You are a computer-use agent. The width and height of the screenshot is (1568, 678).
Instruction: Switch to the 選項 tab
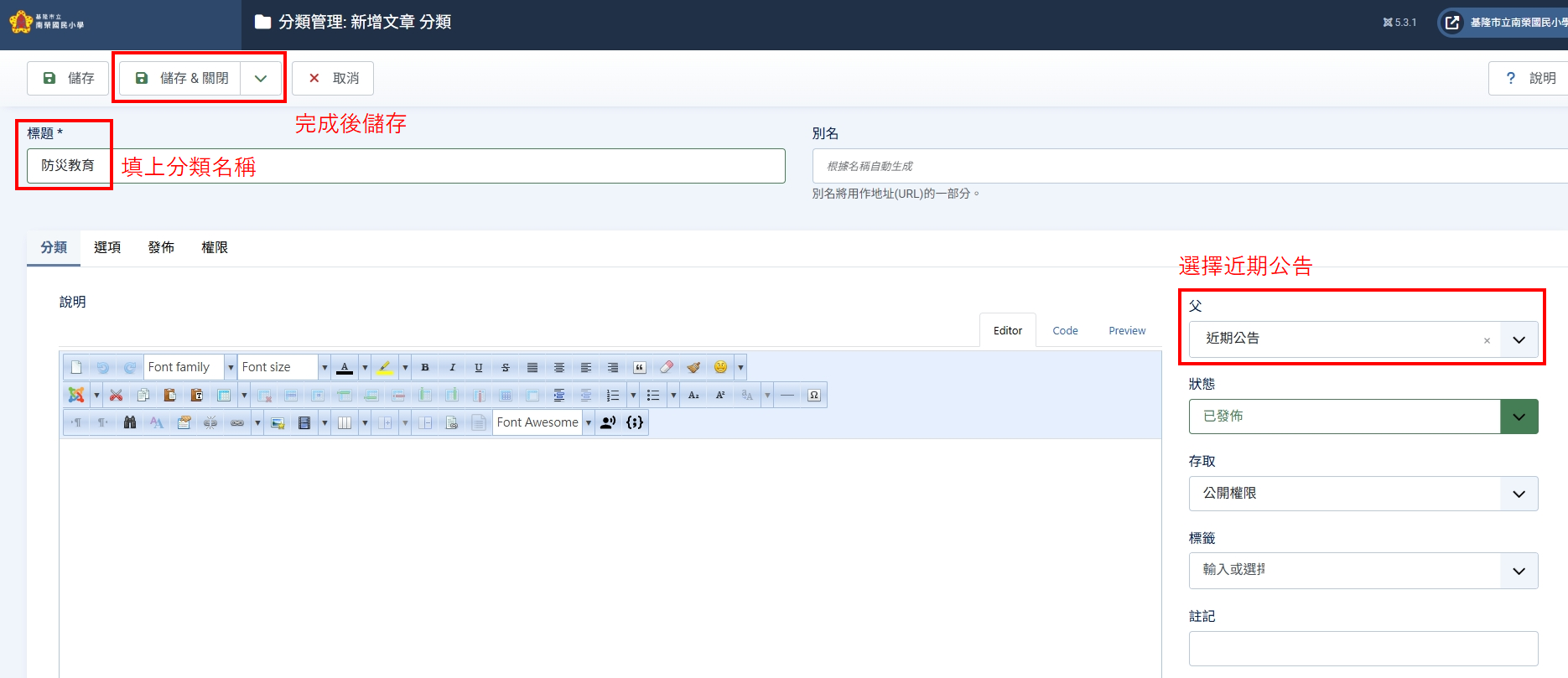click(x=107, y=247)
